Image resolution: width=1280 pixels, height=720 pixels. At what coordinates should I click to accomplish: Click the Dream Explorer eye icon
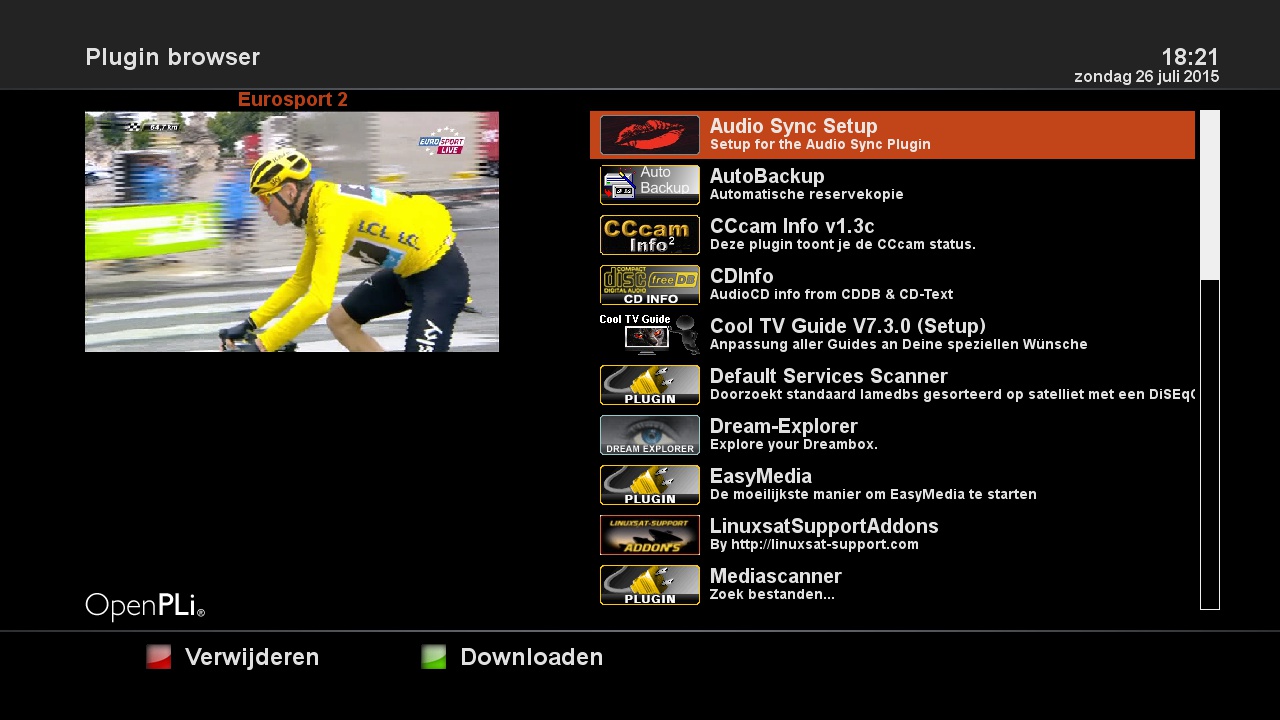click(650, 435)
